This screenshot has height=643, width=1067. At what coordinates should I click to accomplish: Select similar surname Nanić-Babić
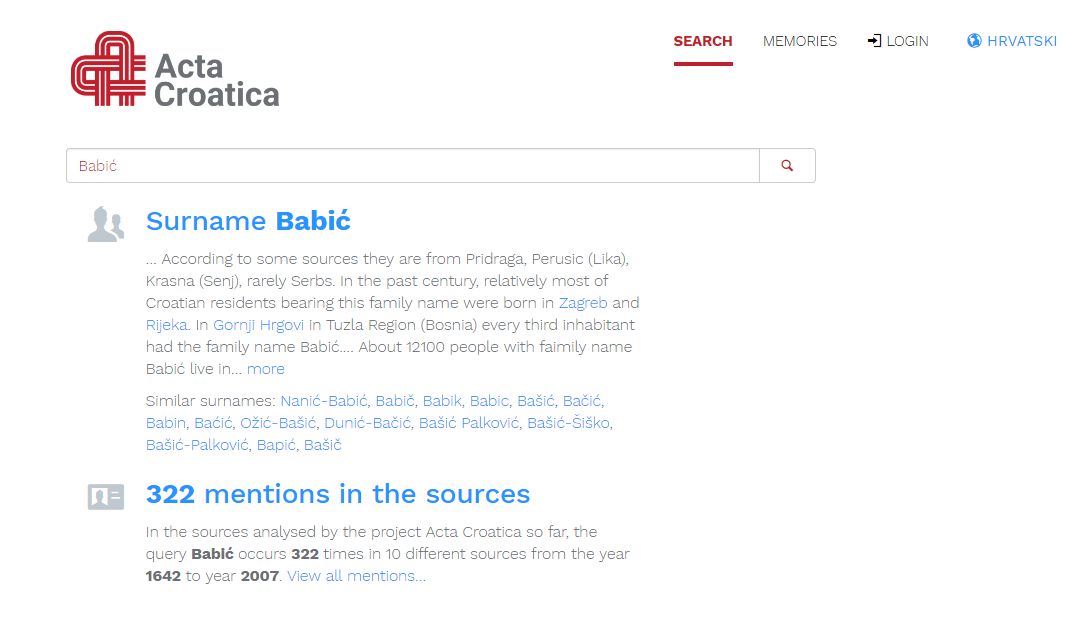click(x=324, y=401)
